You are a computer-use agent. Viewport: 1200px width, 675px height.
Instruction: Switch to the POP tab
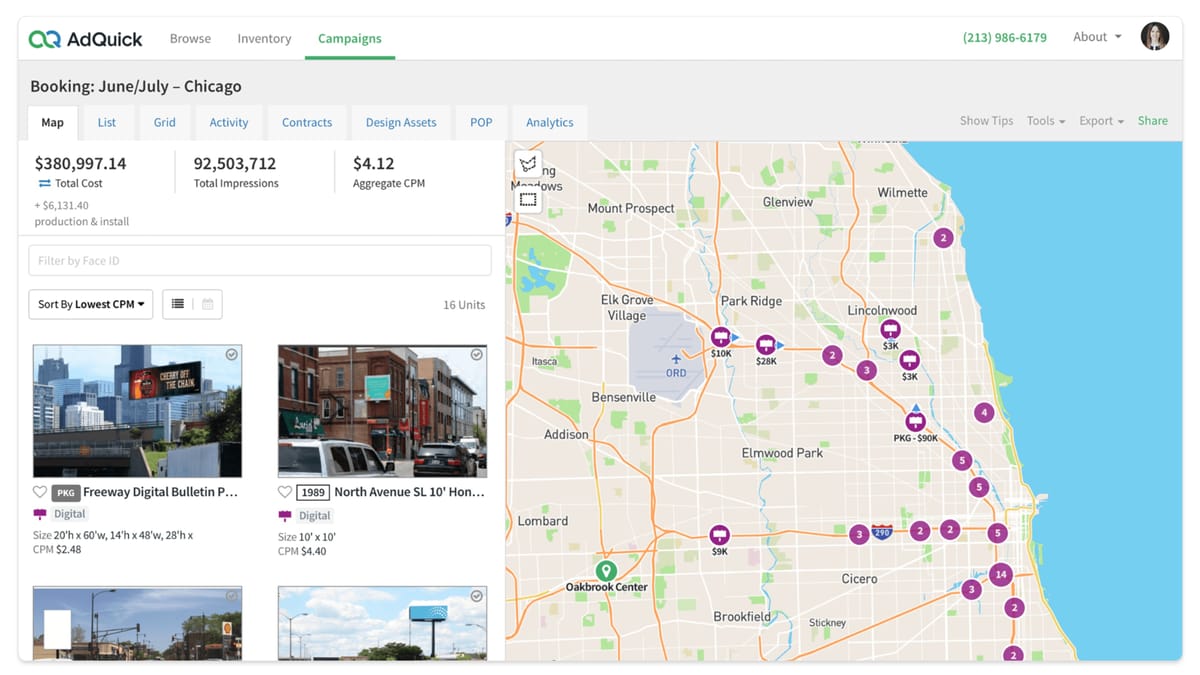coord(481,123)
